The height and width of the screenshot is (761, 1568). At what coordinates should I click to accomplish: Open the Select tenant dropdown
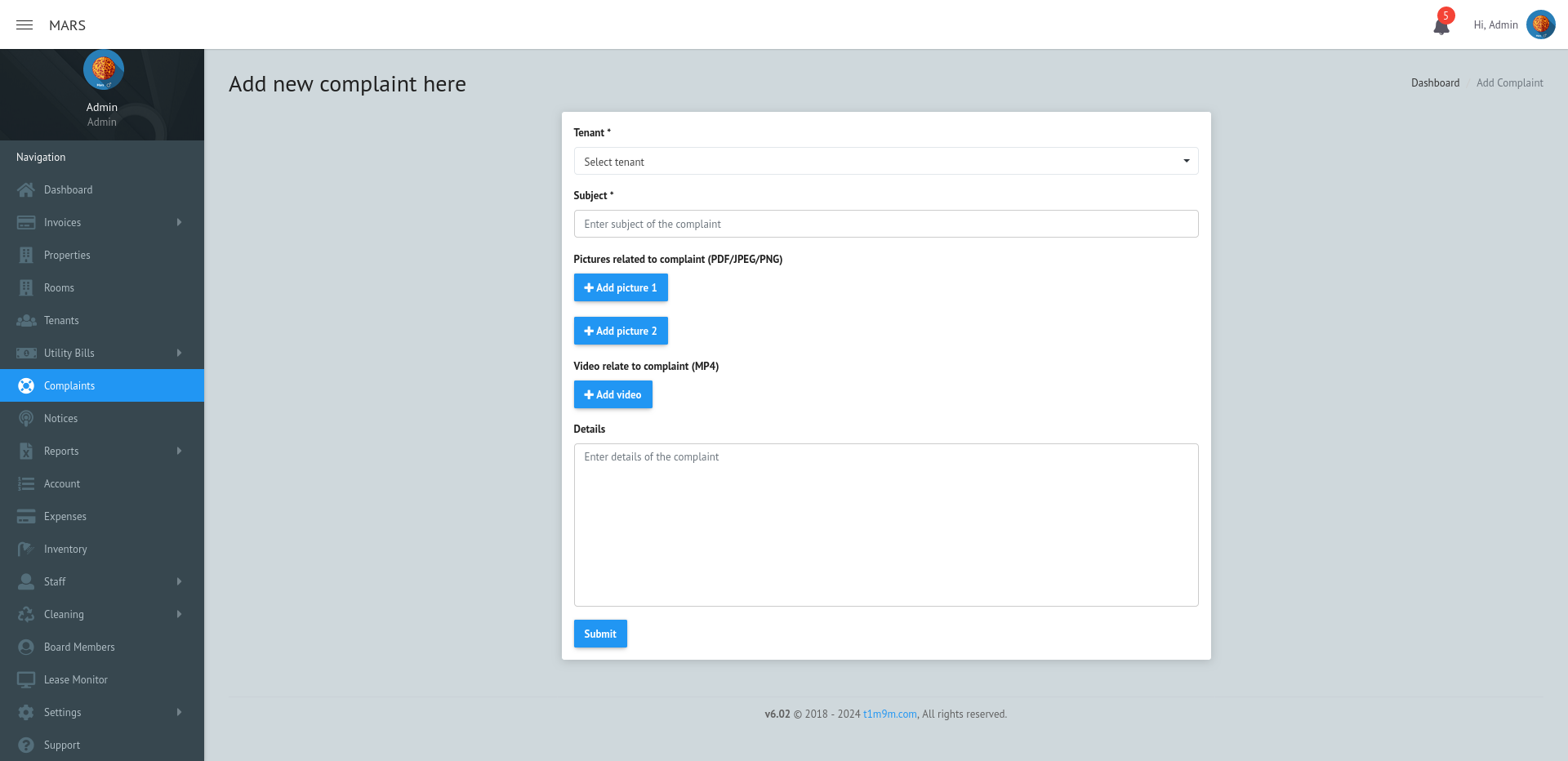point(886,161)
